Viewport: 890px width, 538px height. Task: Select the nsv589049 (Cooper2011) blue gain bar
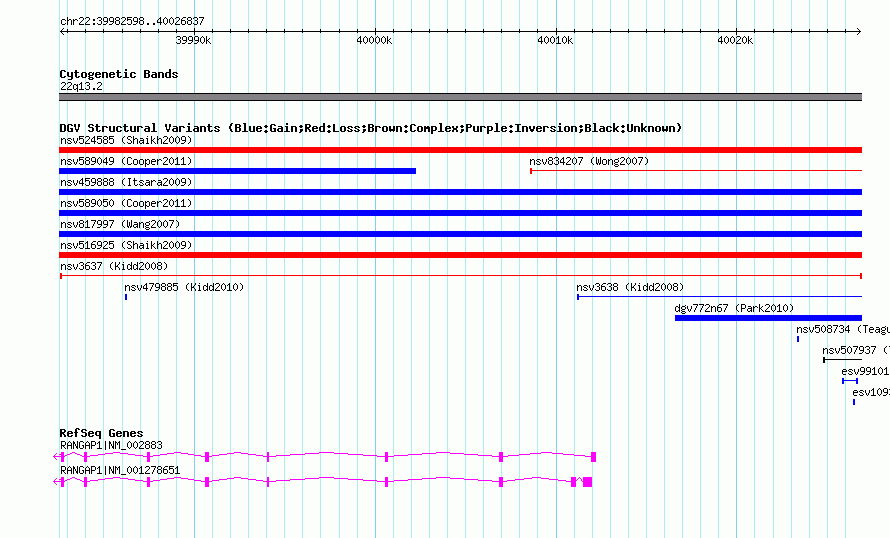tap(237, 171)
